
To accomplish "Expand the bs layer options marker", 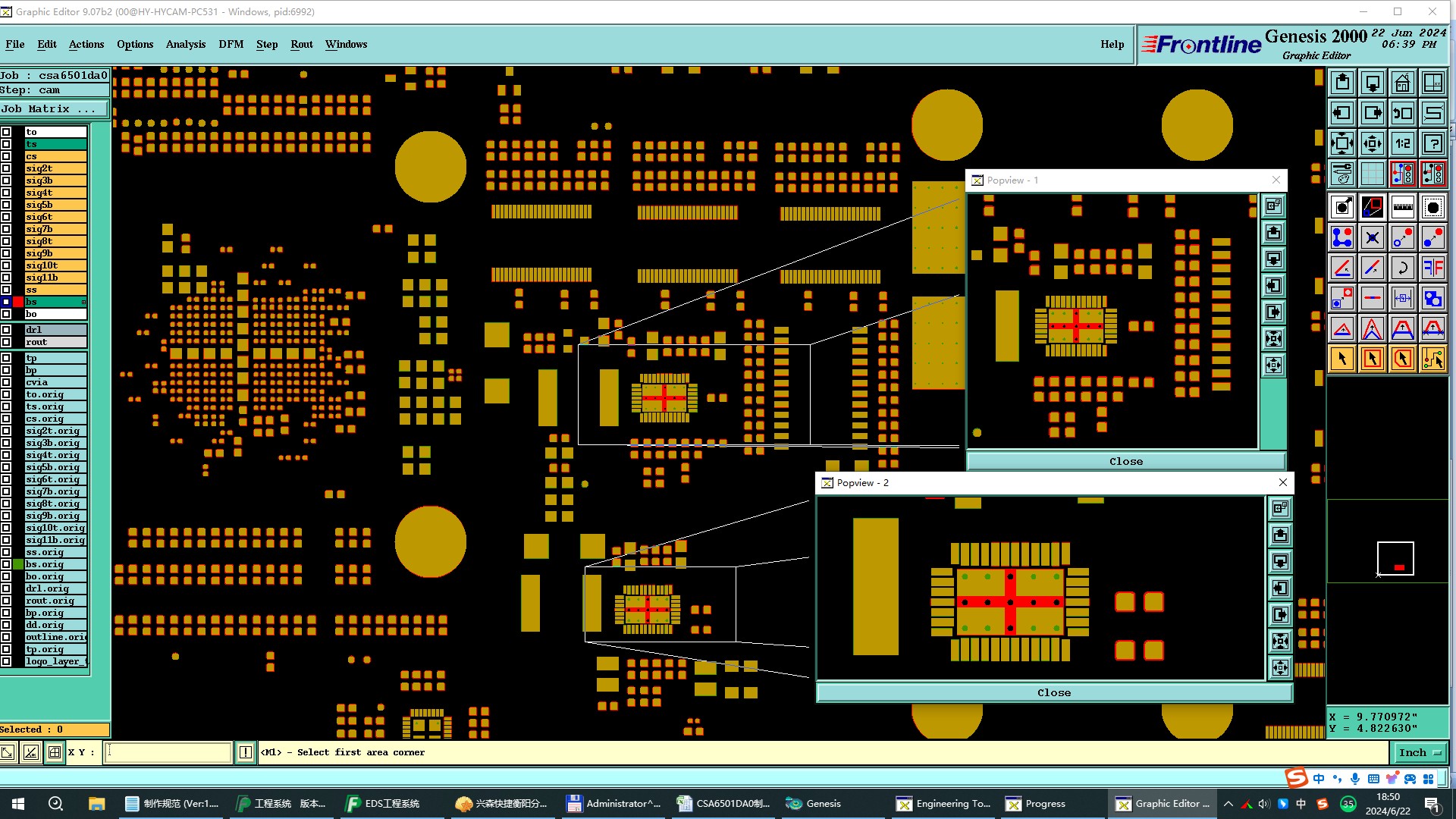I will [x=83, y=302].
